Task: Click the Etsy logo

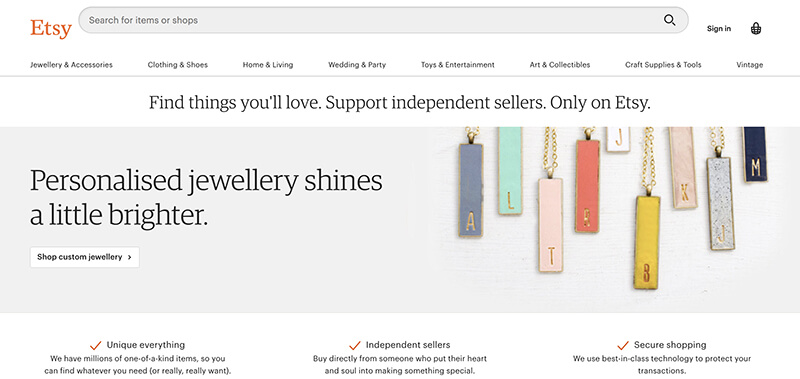Action: click(x=51, y=28)
